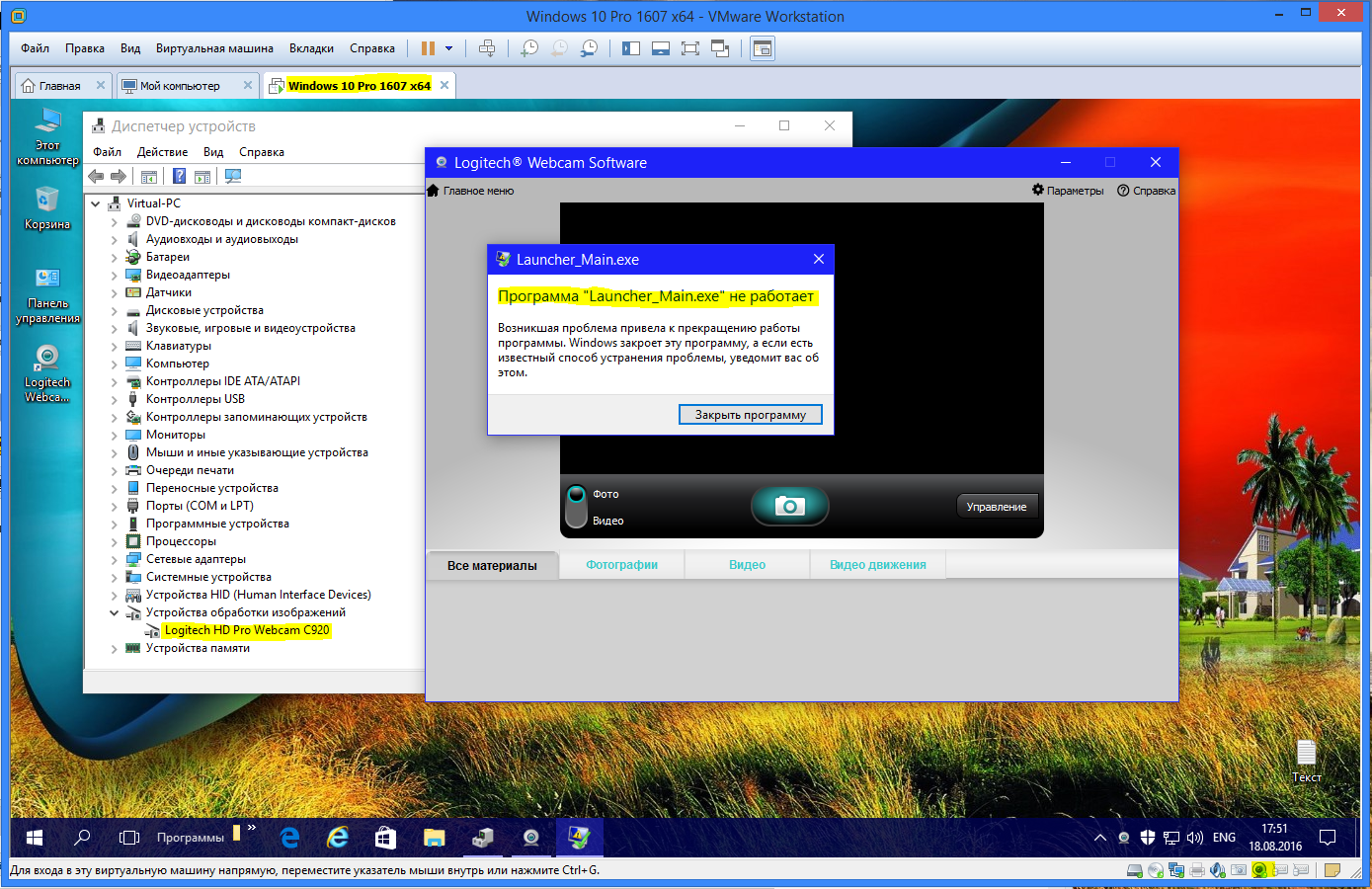Image resolution: width=1372 pixels, height=889 pixels.
Task: Open Logitech Webcam desktop shortcut
Action: pyautogui.click(x=47, y=373)
